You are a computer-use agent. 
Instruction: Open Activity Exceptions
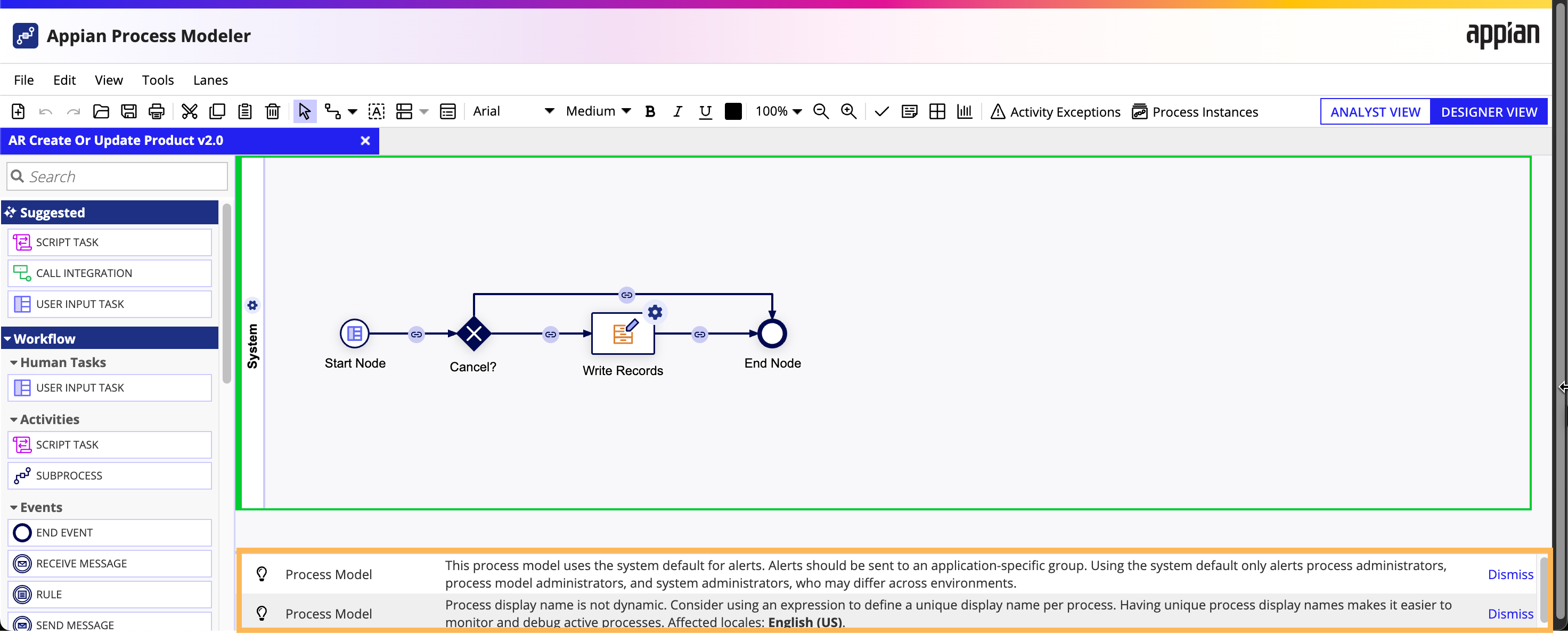point(1055,112)
